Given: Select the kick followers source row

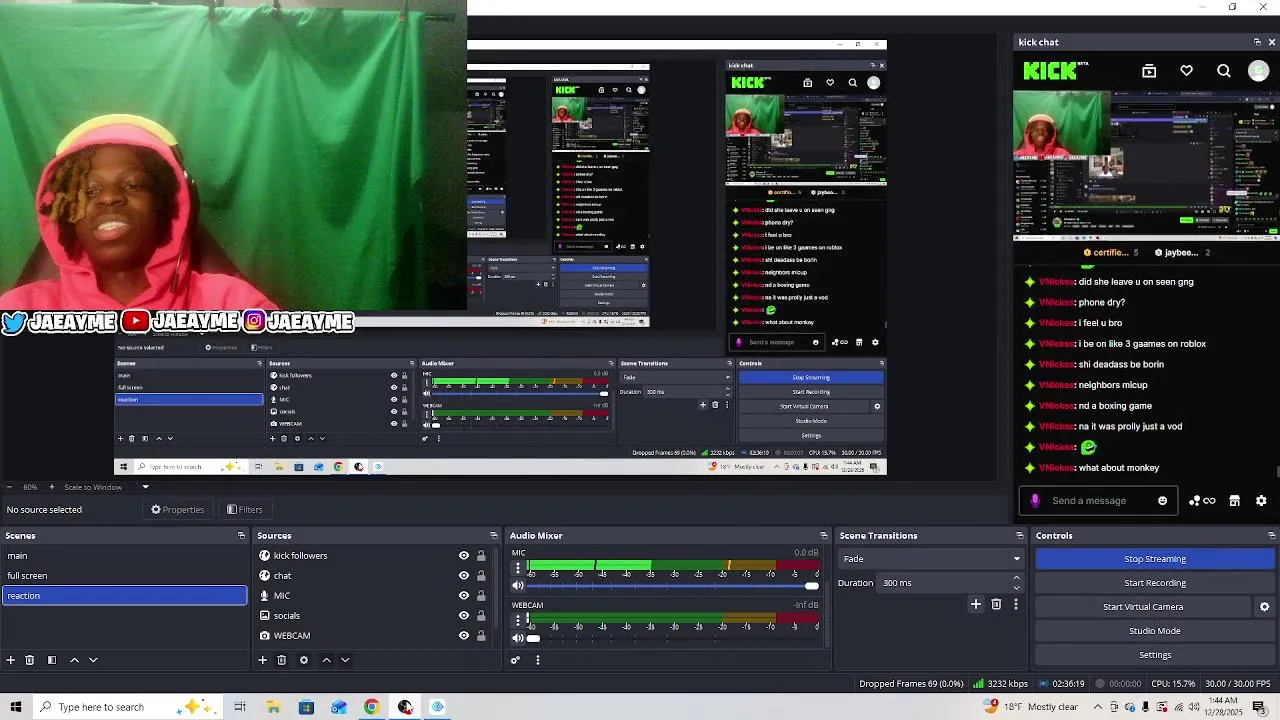Looking at the screenshot, I should pos(375,556).
